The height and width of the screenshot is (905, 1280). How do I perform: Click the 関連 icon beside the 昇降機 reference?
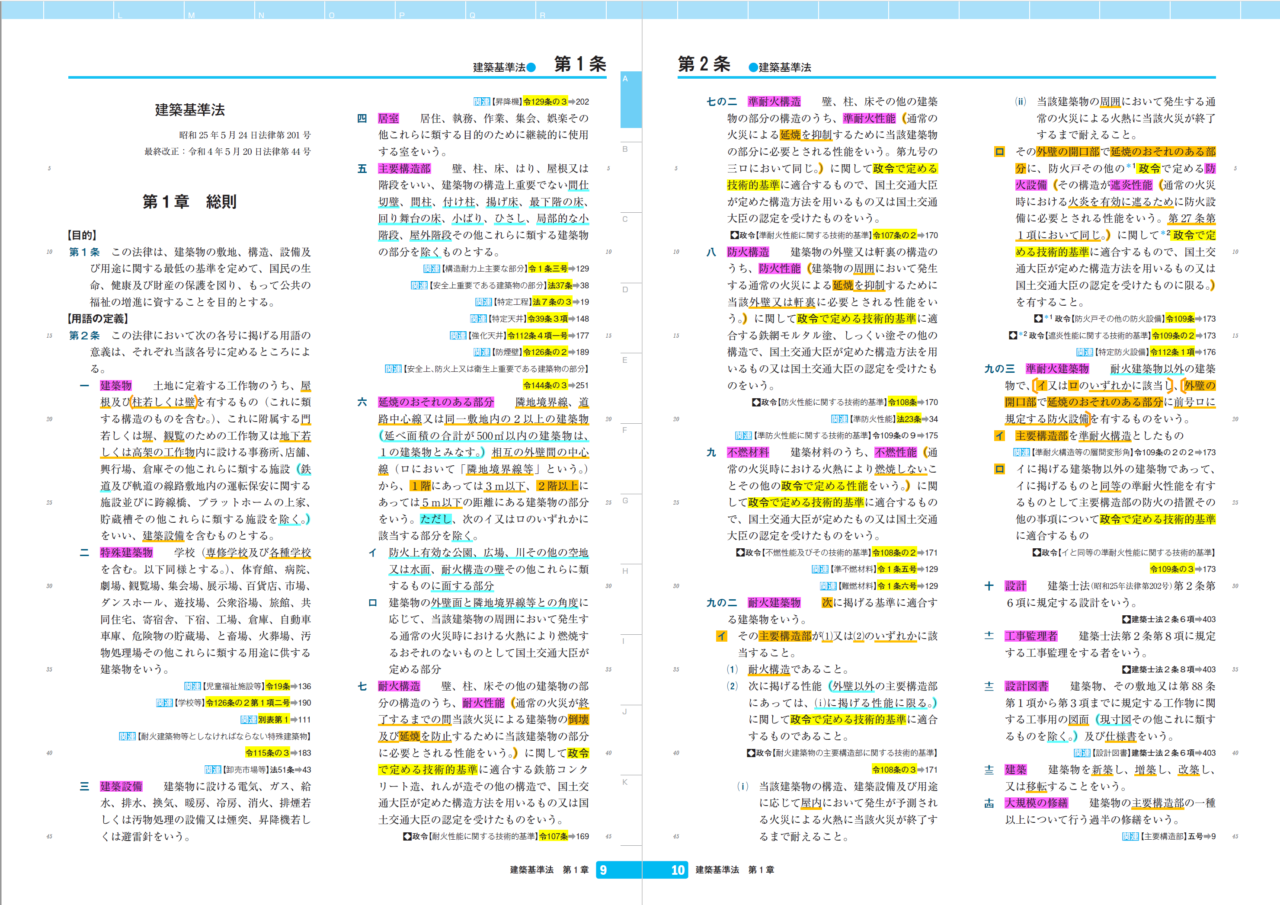point(481,100)
